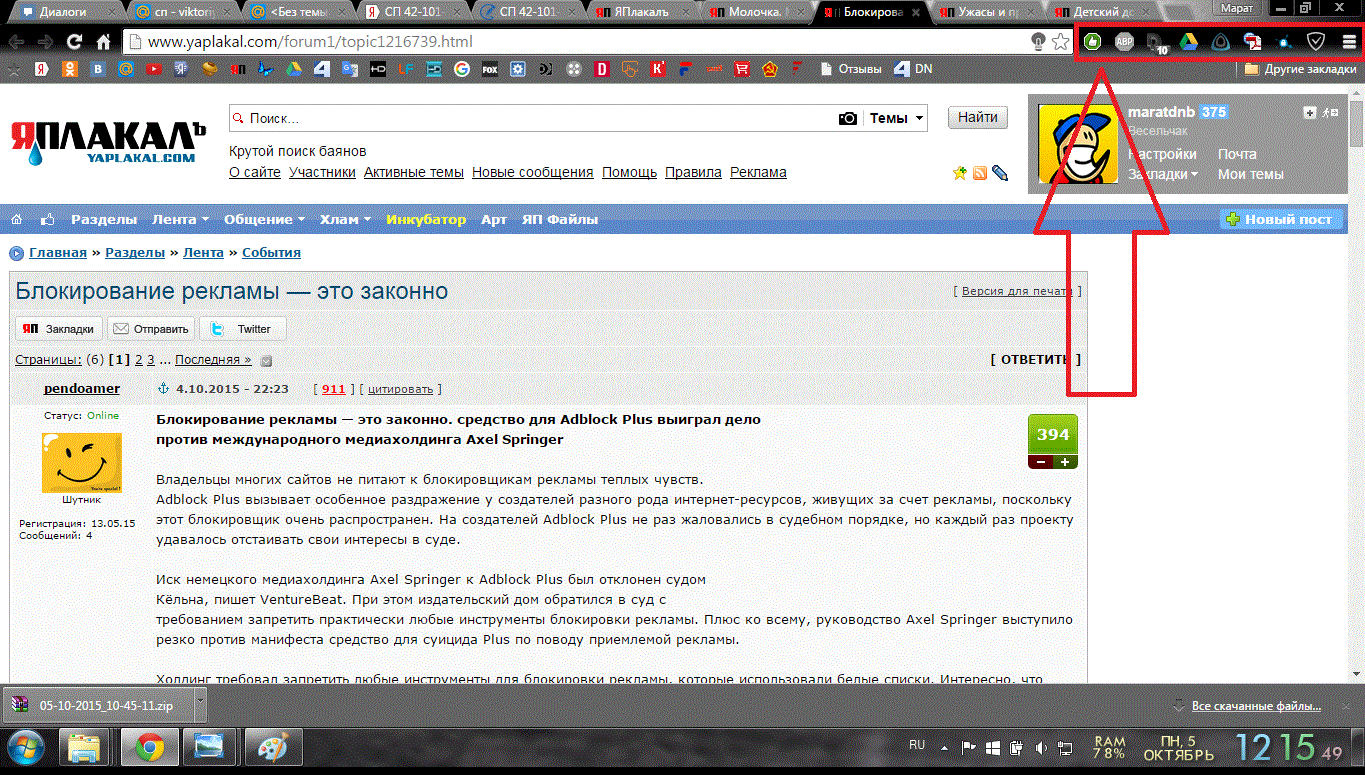Viewport: 1365px width, 775px height.
Task: Open the PDF converter extension icon
Action: coord(1252,42)
